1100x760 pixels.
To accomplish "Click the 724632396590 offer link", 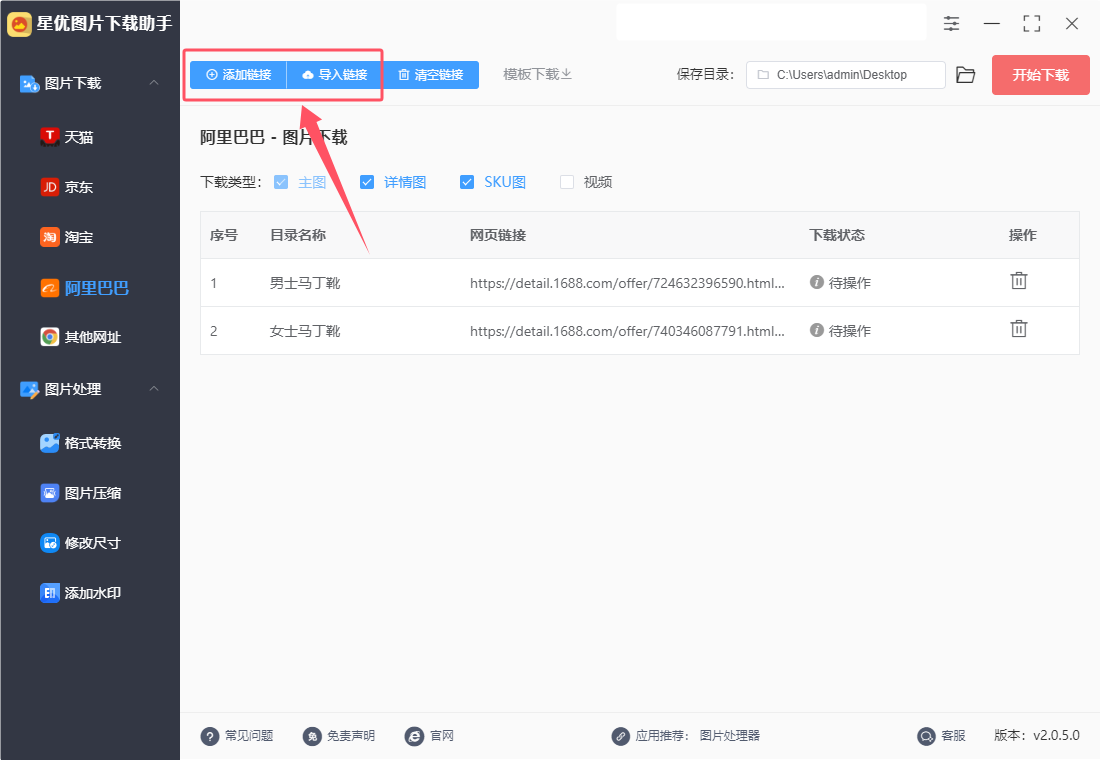I will [627, 283].
